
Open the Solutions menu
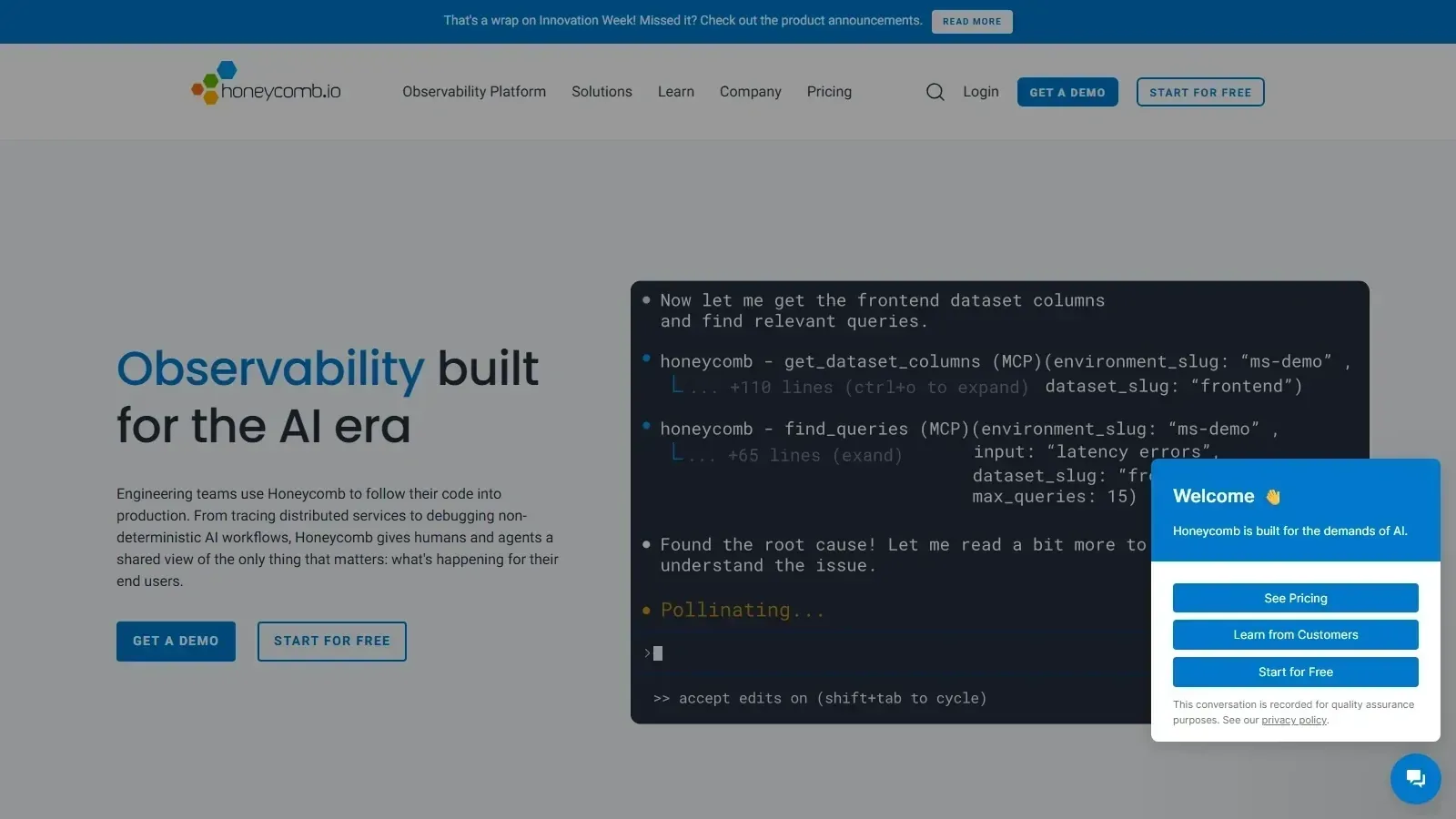pos(602,92)
